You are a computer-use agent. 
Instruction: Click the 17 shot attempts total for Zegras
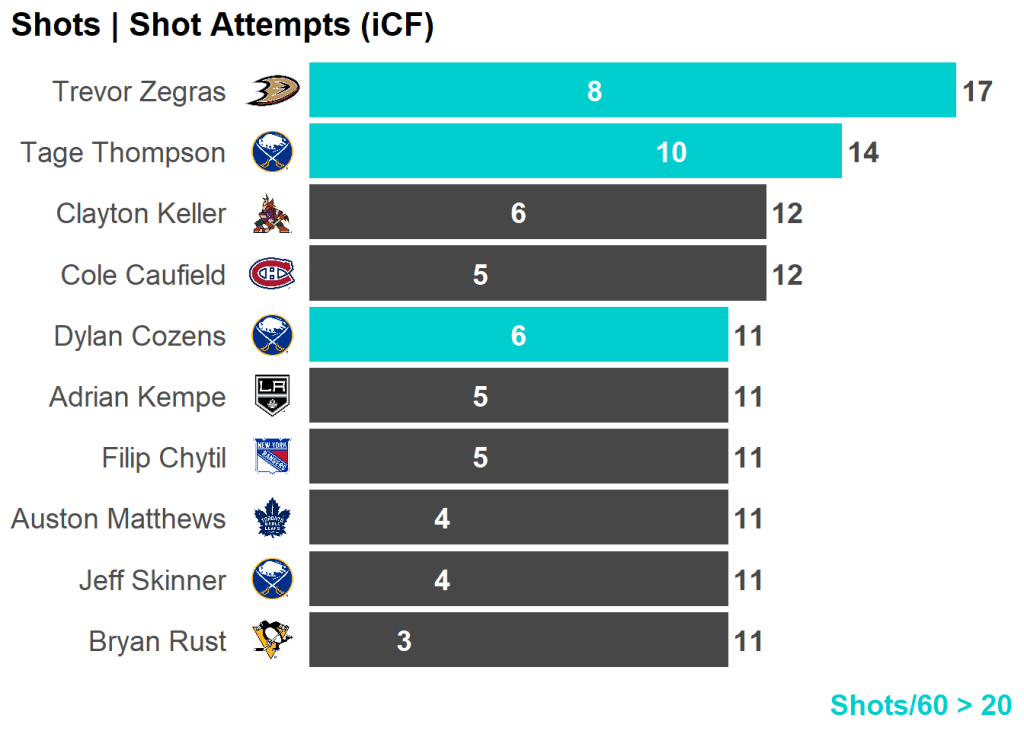(x=977, y=92)
